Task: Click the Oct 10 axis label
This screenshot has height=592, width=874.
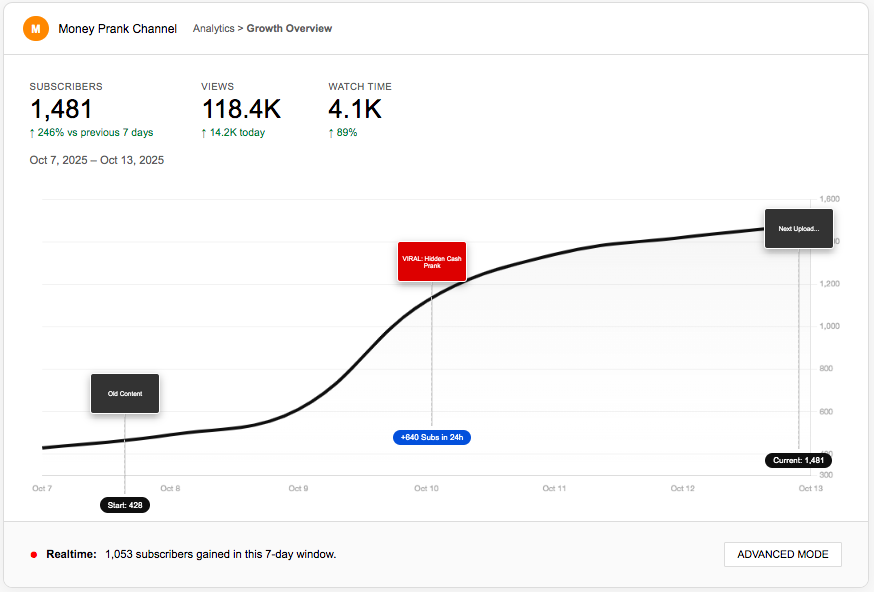Action: tap(425, 488)
